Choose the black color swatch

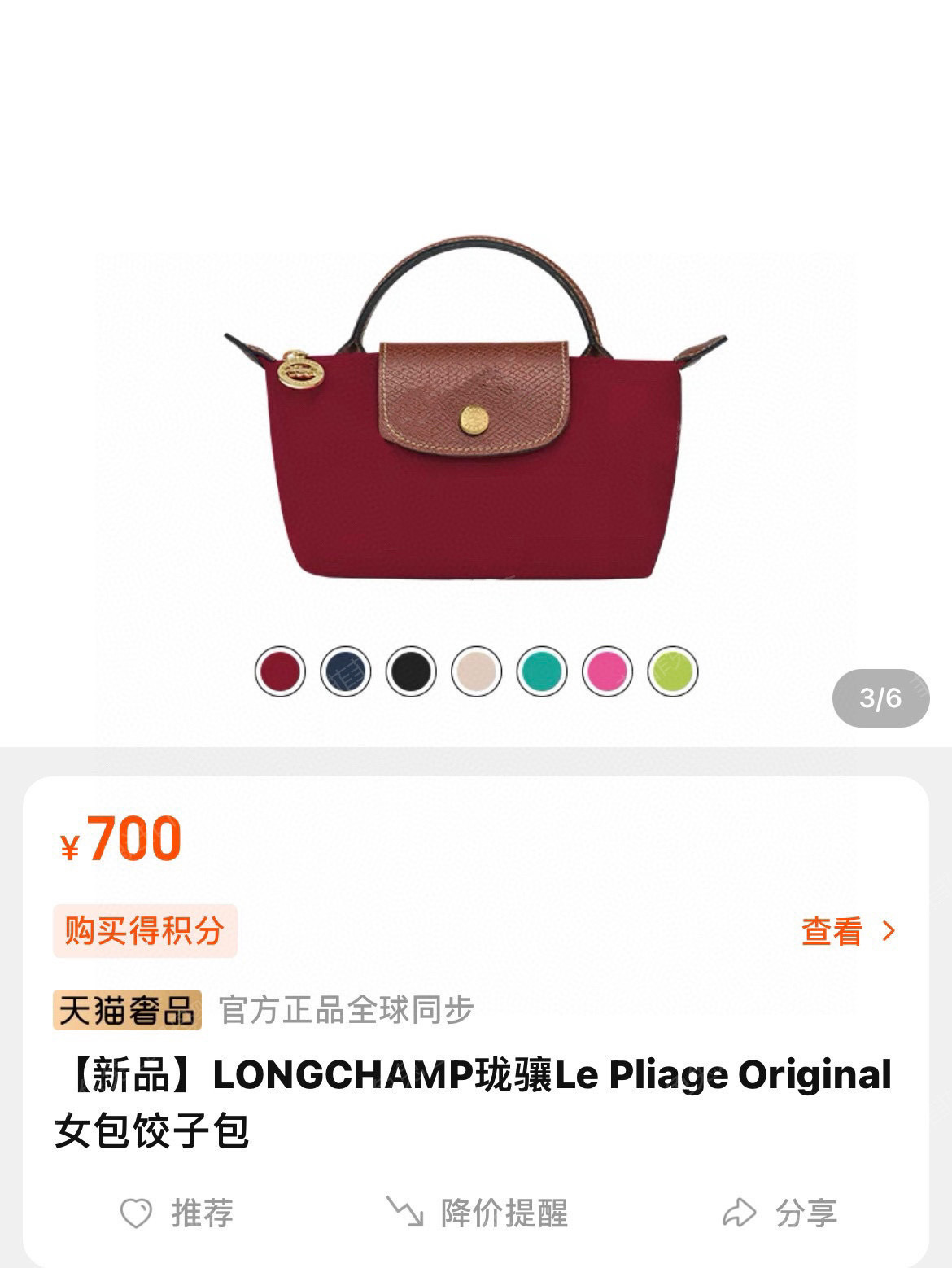coord(411,671)
